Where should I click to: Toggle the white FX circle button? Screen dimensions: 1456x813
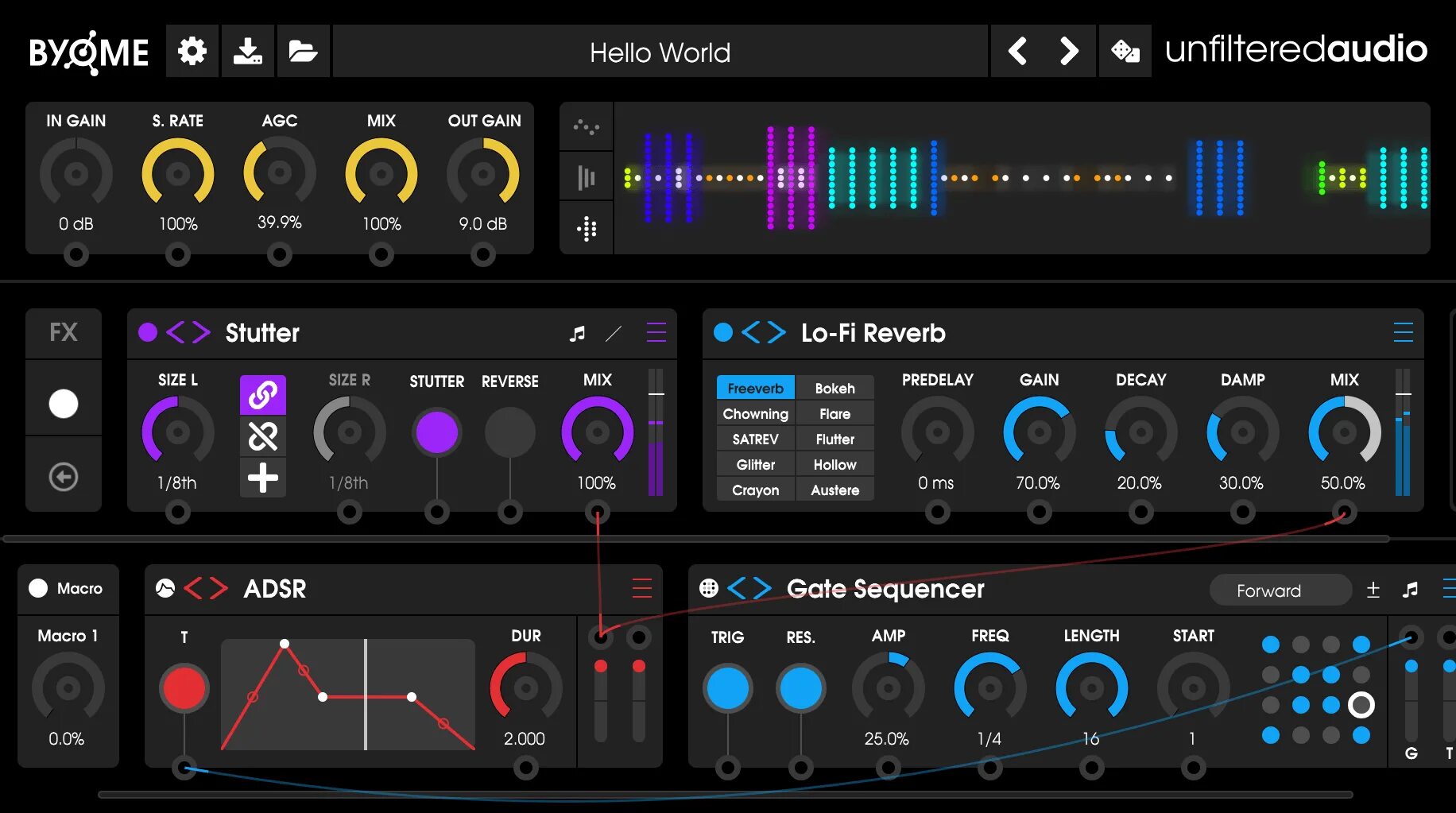click(x=64, y=403)
